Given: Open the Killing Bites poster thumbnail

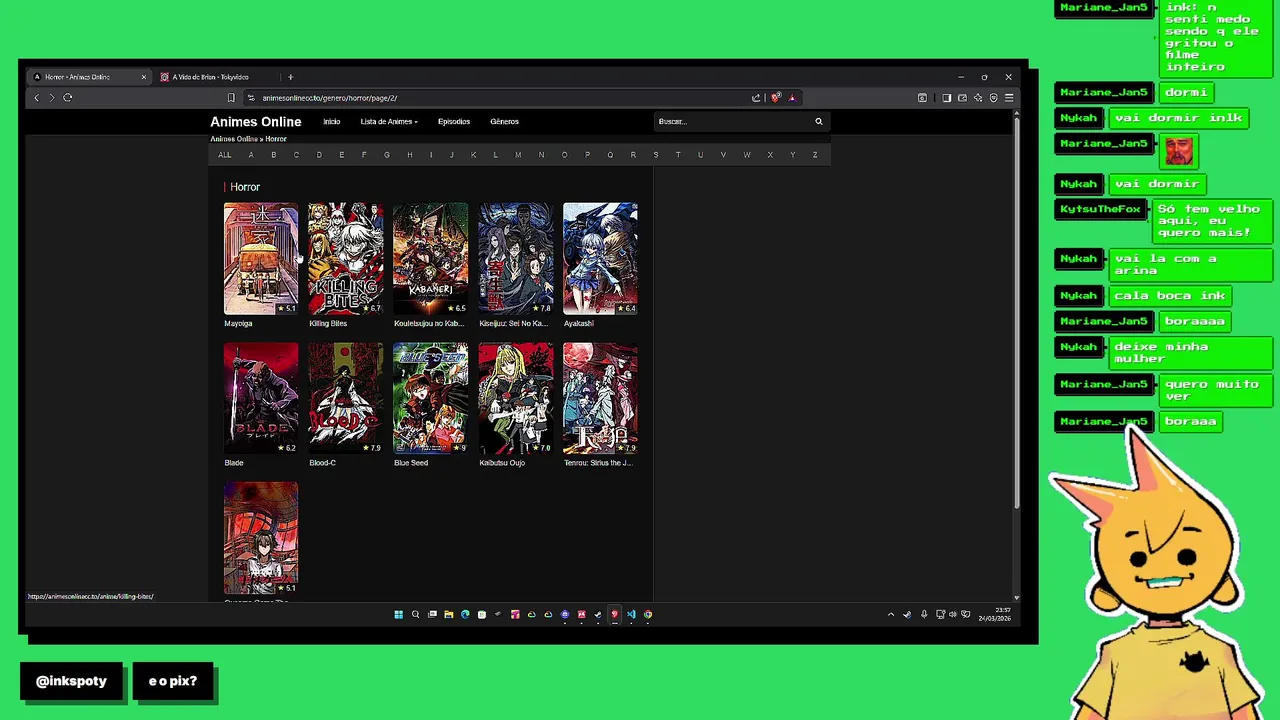Looking at the screenshot, I should 346,259.
